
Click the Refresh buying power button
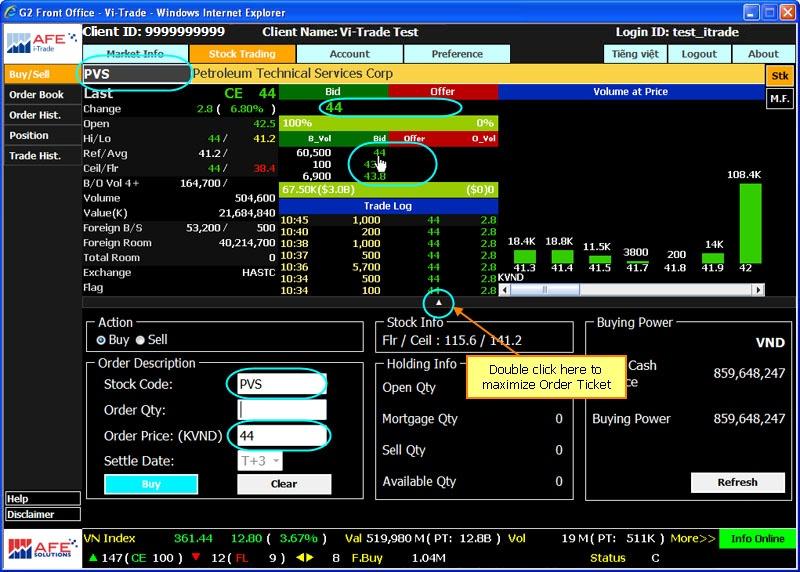737,482
